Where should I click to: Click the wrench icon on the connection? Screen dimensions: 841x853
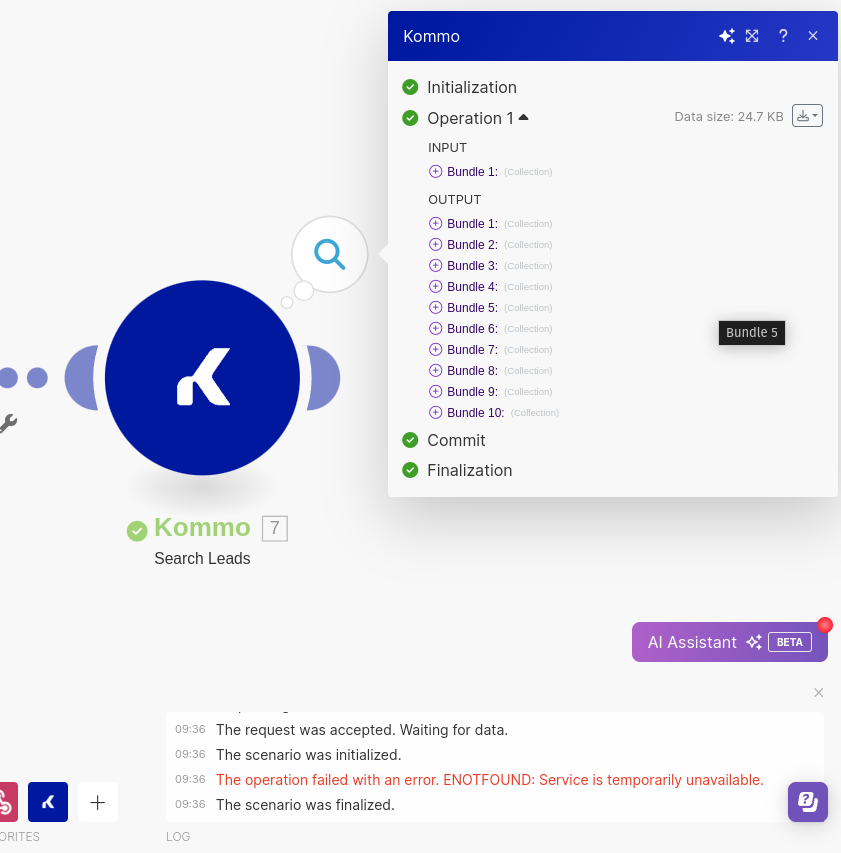[9, 423]
